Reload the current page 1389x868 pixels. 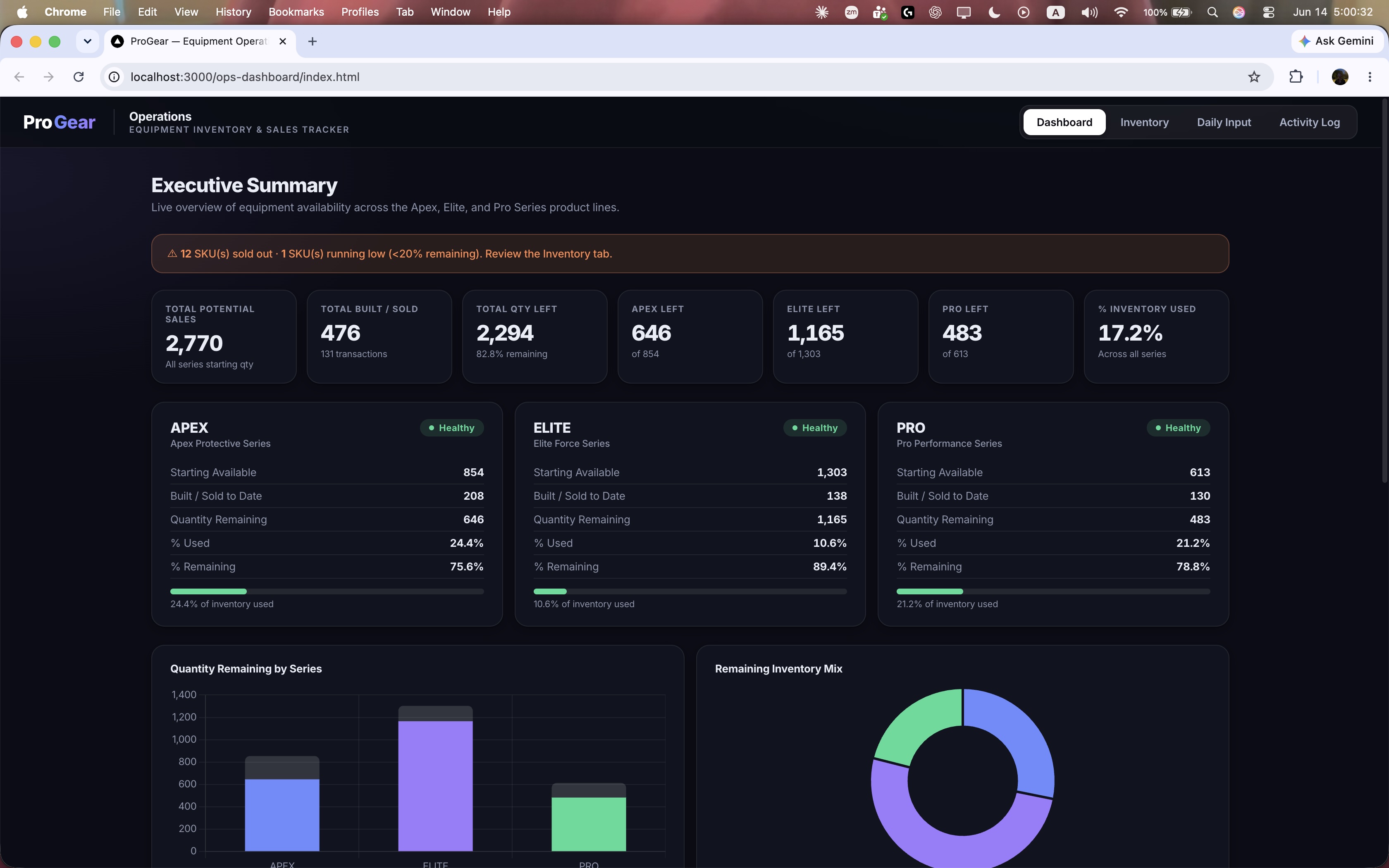[x=79, y=77]
